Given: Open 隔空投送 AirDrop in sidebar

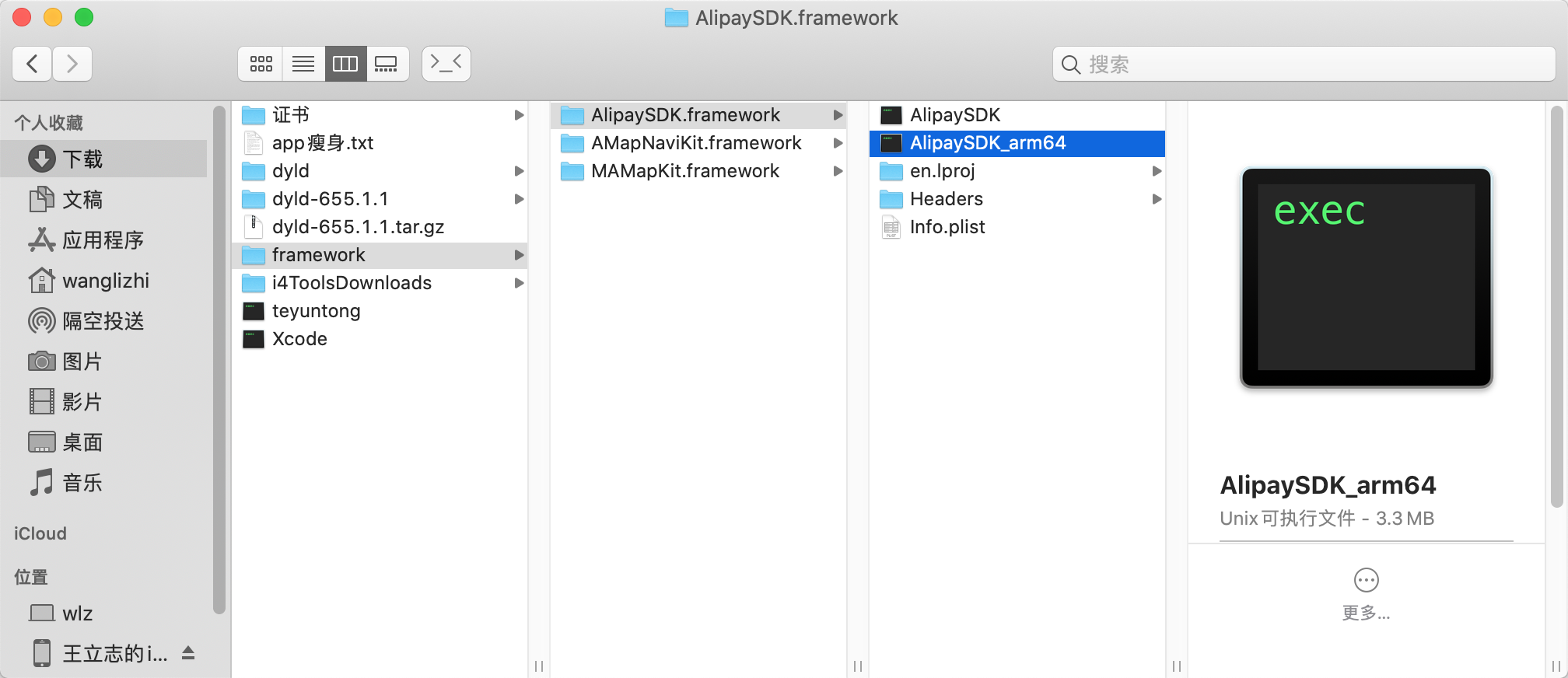Looking at the screenshot, I should 103,321.
